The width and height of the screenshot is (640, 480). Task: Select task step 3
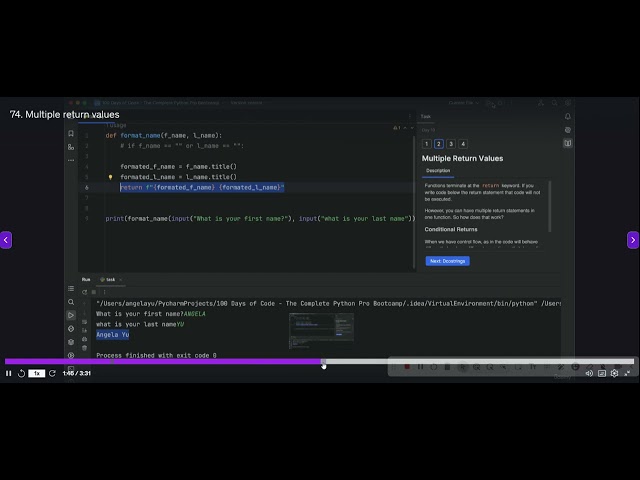click(451, 144)
